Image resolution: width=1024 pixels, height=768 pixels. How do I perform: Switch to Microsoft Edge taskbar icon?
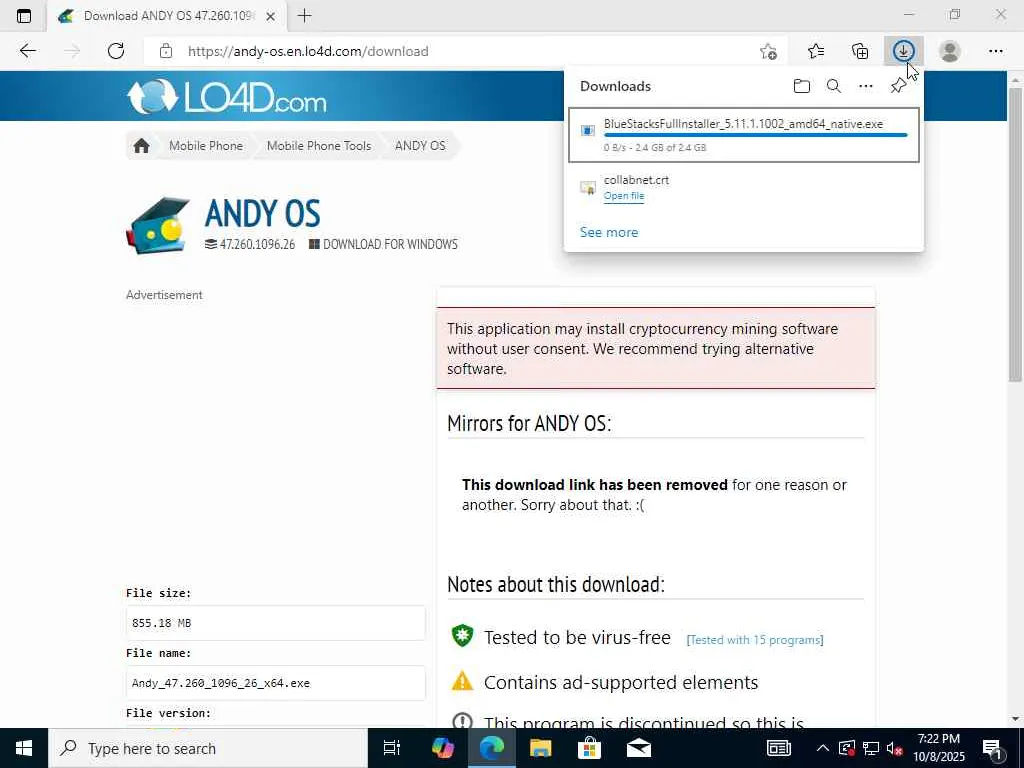point(492,748)
